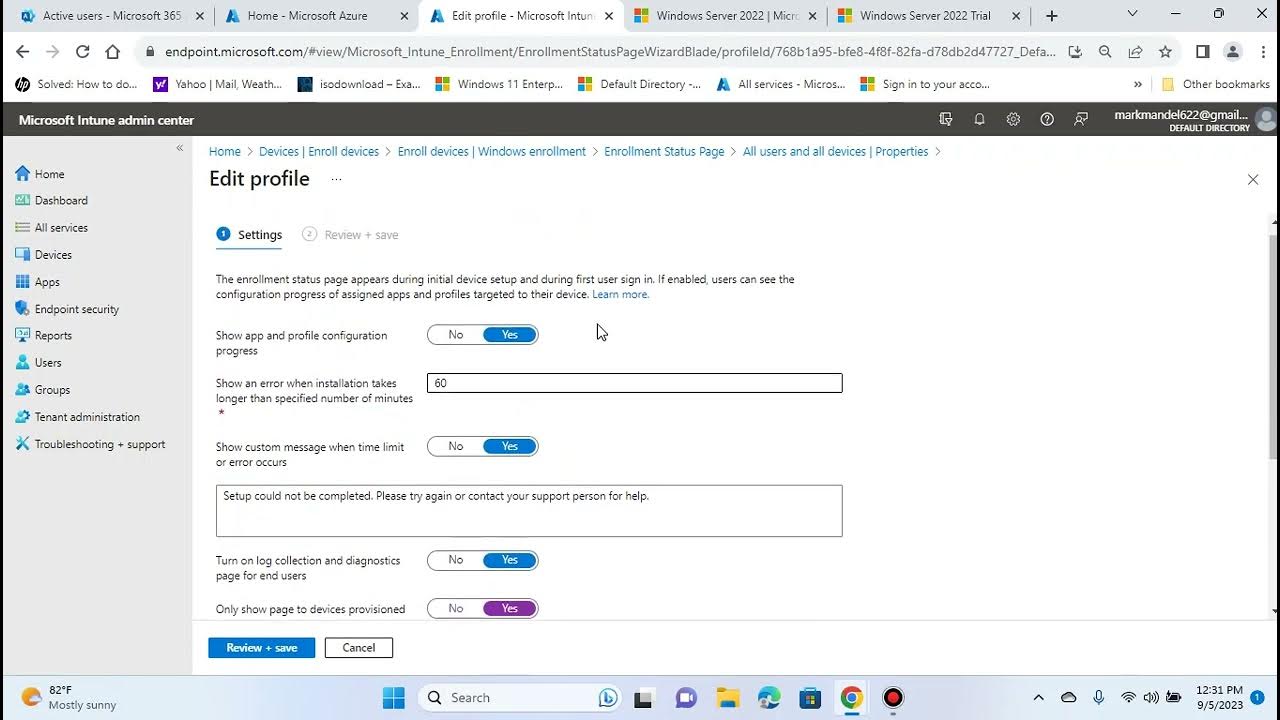Image resolution: width=1280 pixels, height=720 pixels.
Task: Click the browser home icon
Action: [x=112, y=52]
